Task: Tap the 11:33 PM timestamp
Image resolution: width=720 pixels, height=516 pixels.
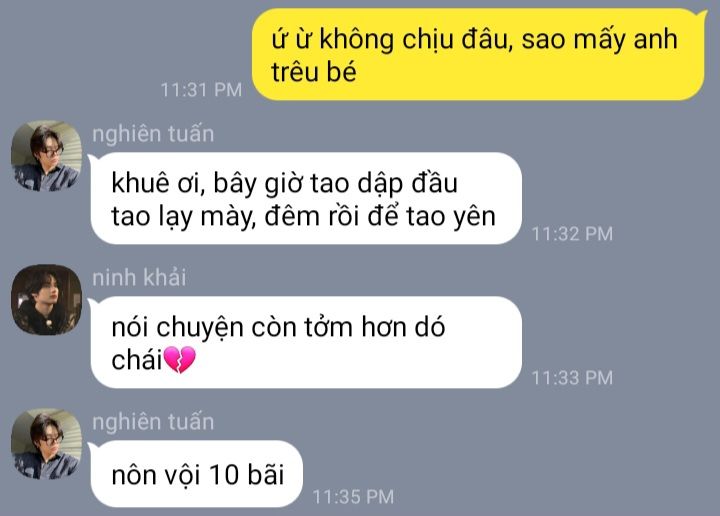Action: (x=572, y=378)
